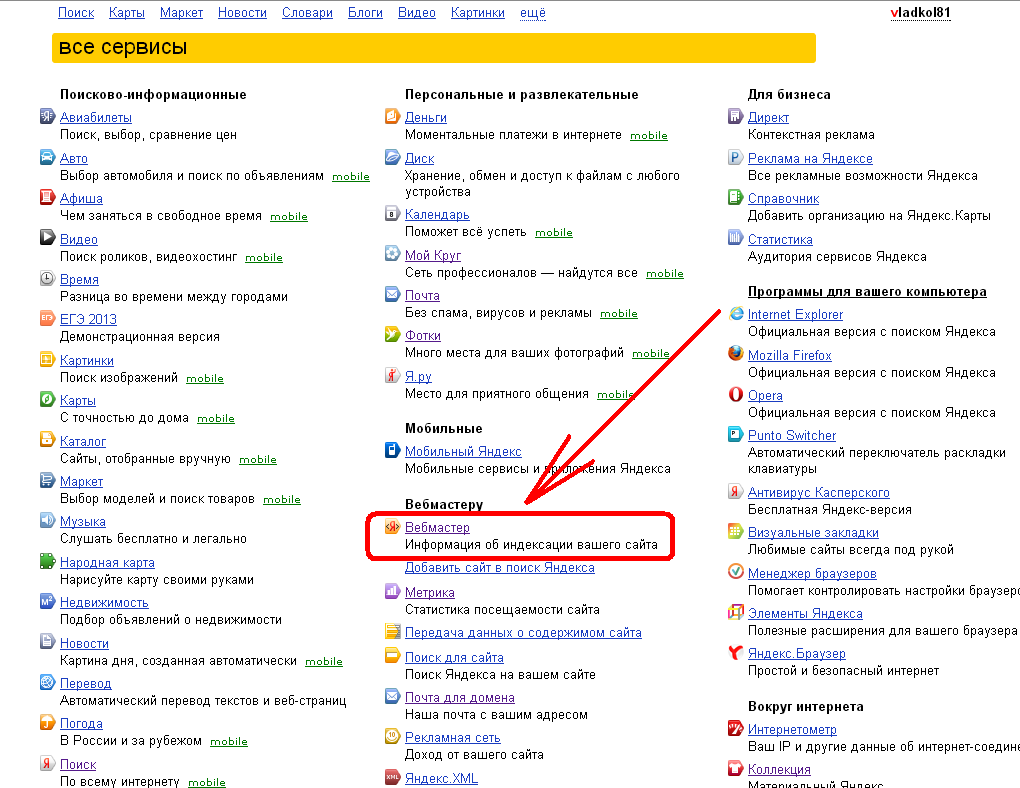This screenshot has width=1020, height=788.
Task: Follow Добавить сайт в поиск Яндекса link
Action: [x=500, y=567]
